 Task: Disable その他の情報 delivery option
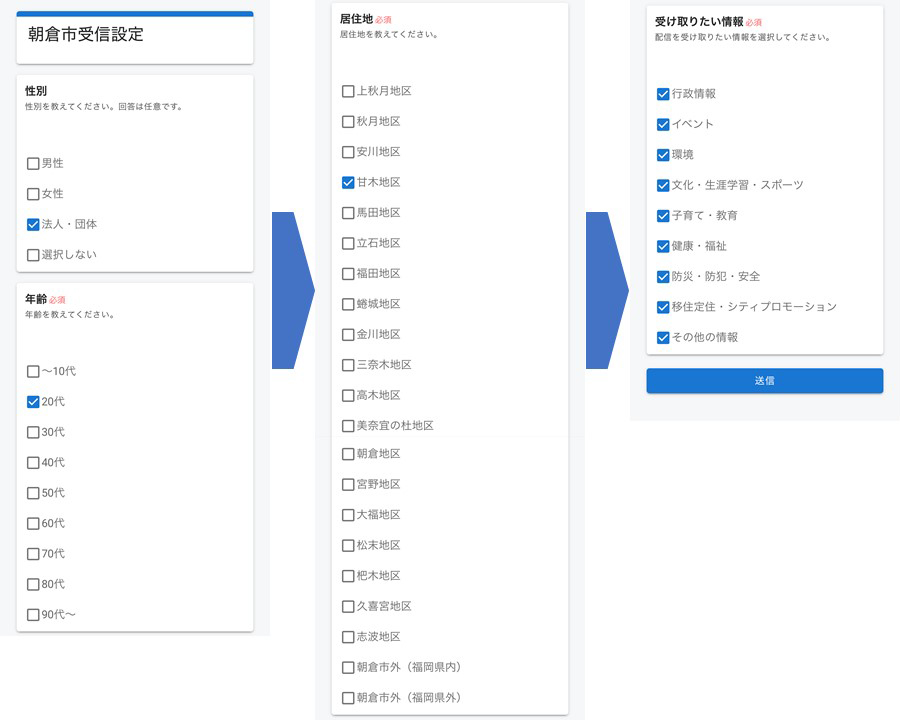[663, 337]
